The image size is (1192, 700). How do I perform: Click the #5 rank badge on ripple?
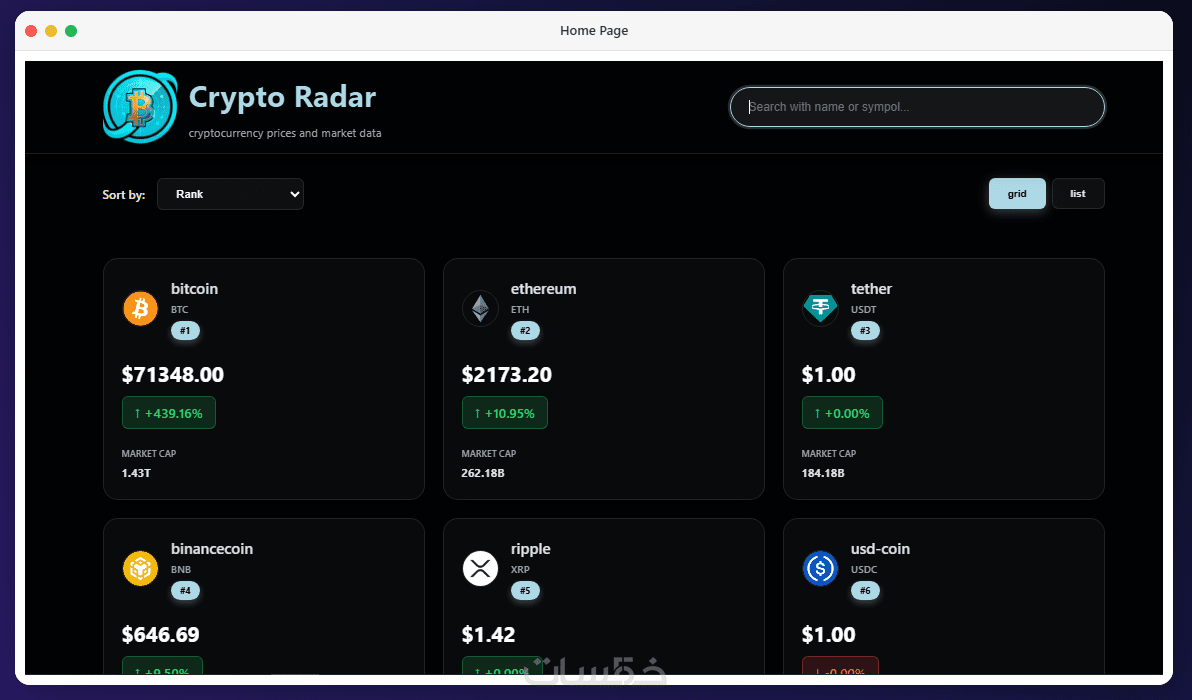click(525, 591)
